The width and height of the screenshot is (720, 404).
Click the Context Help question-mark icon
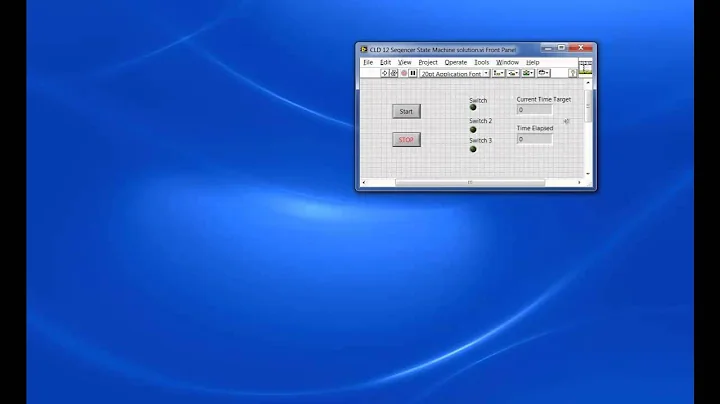573,73
